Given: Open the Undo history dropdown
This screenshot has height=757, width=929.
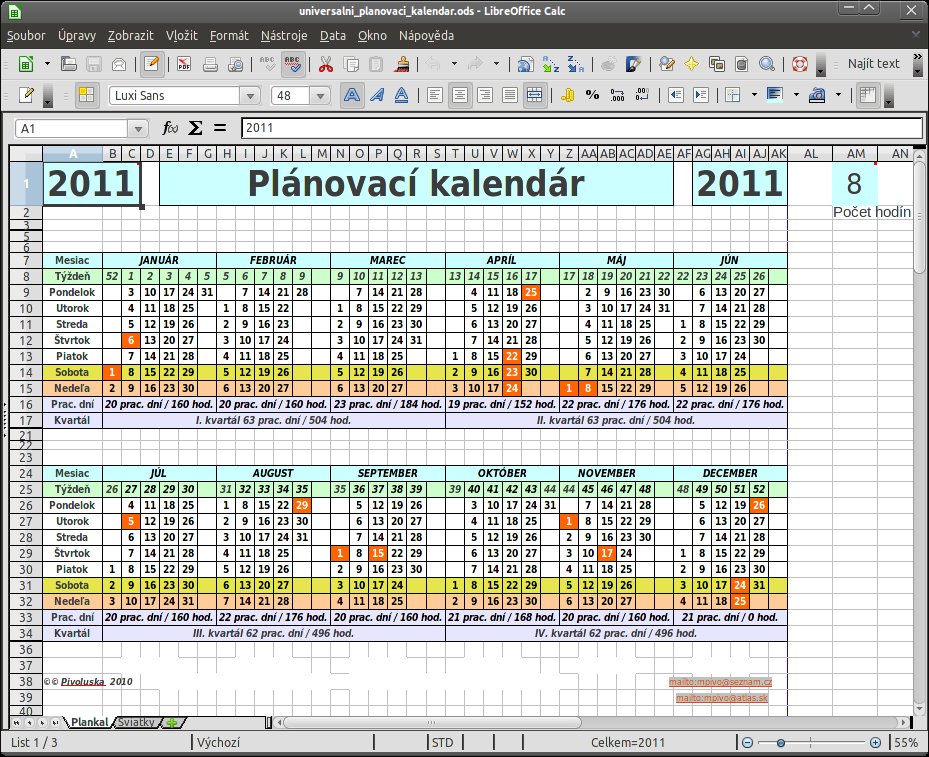Looking at the screenshot, I should pyautogui.click(x=454, y=63).
